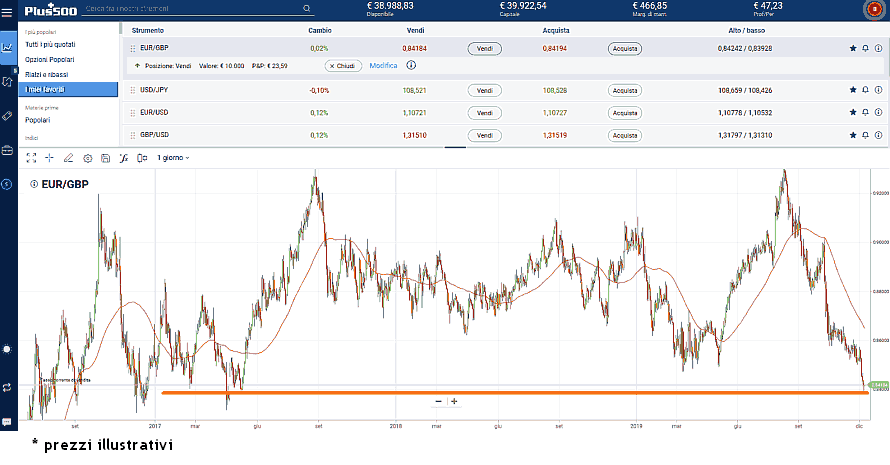Open the '1 giorno' timeframe dropdown
This screenshot has width=890, height=465.
coord(173,158)
